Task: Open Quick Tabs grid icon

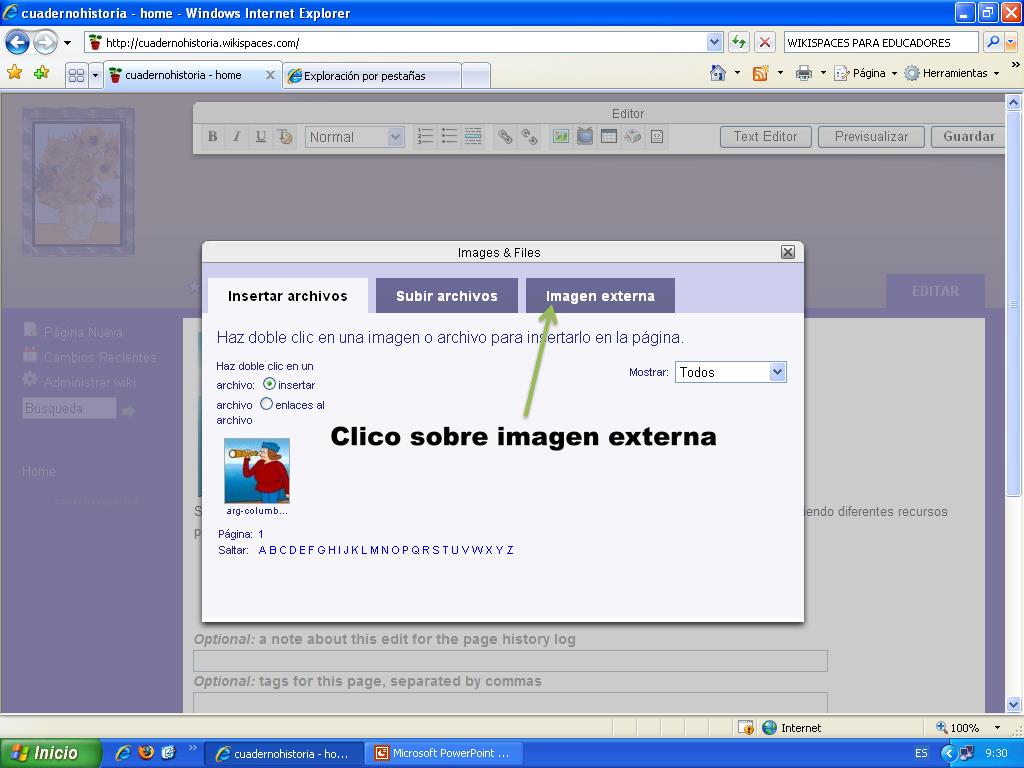Action: coord(76,76)
